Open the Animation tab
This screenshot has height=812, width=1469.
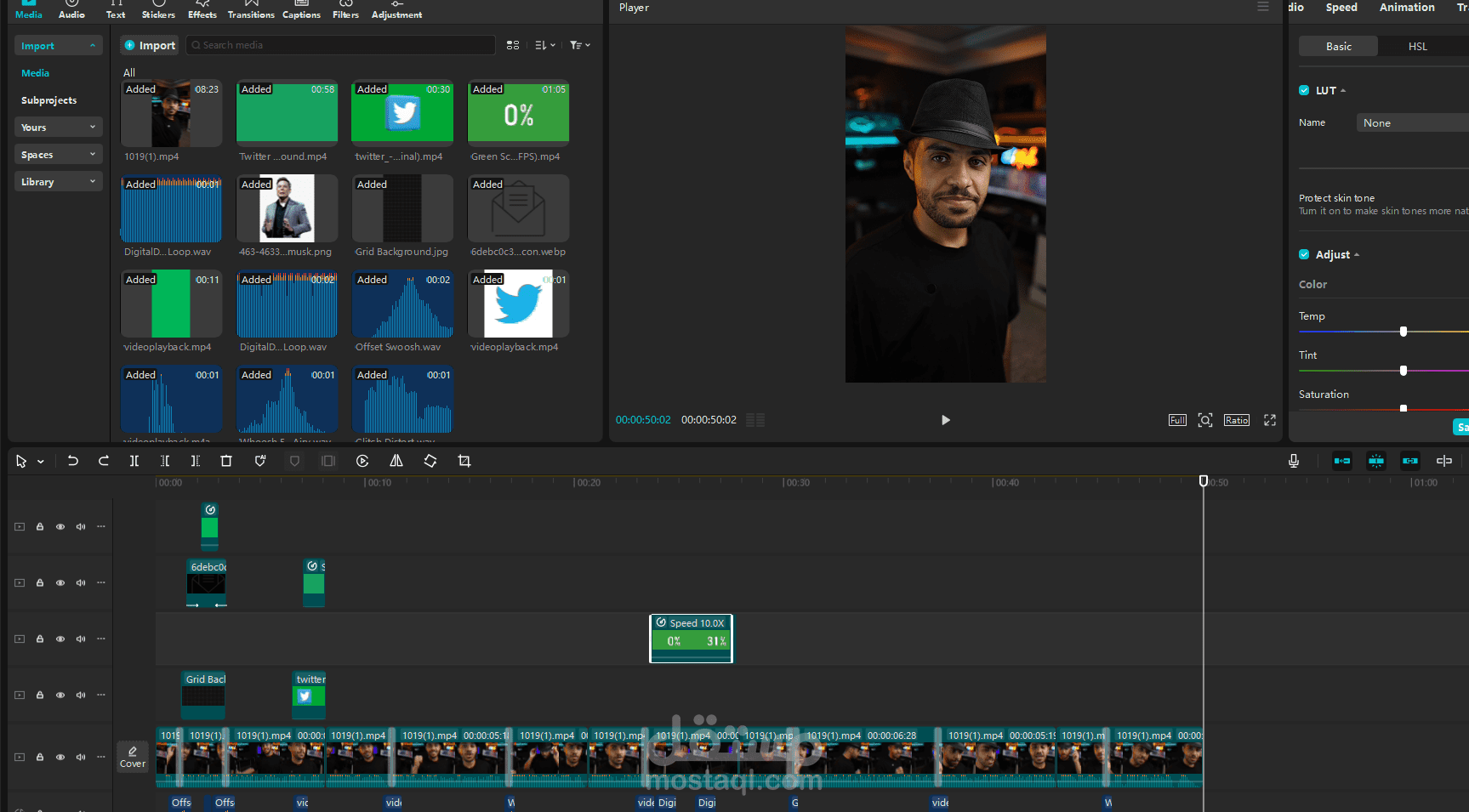pyautogui.click(x=1407, y=8)
